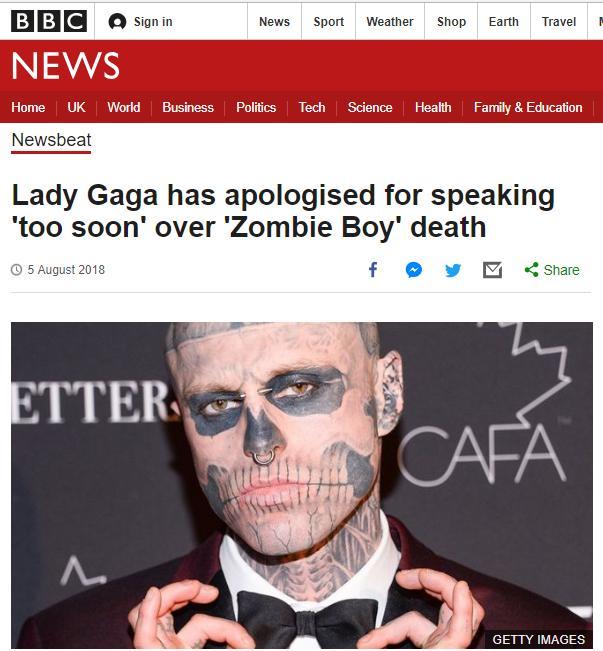Click the Zombie Boy article photo
The width and height of the screenshot is (603, 651).
302,485
